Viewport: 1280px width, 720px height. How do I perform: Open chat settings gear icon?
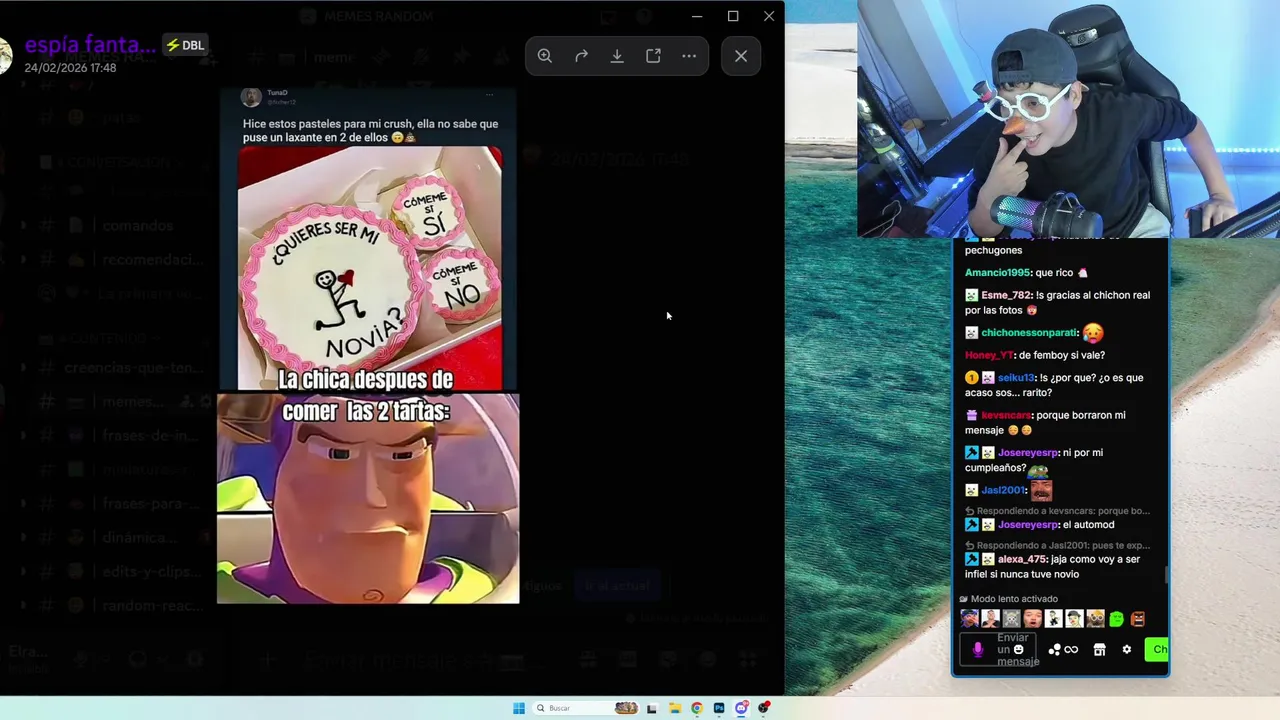click(x=1127, y=650)
